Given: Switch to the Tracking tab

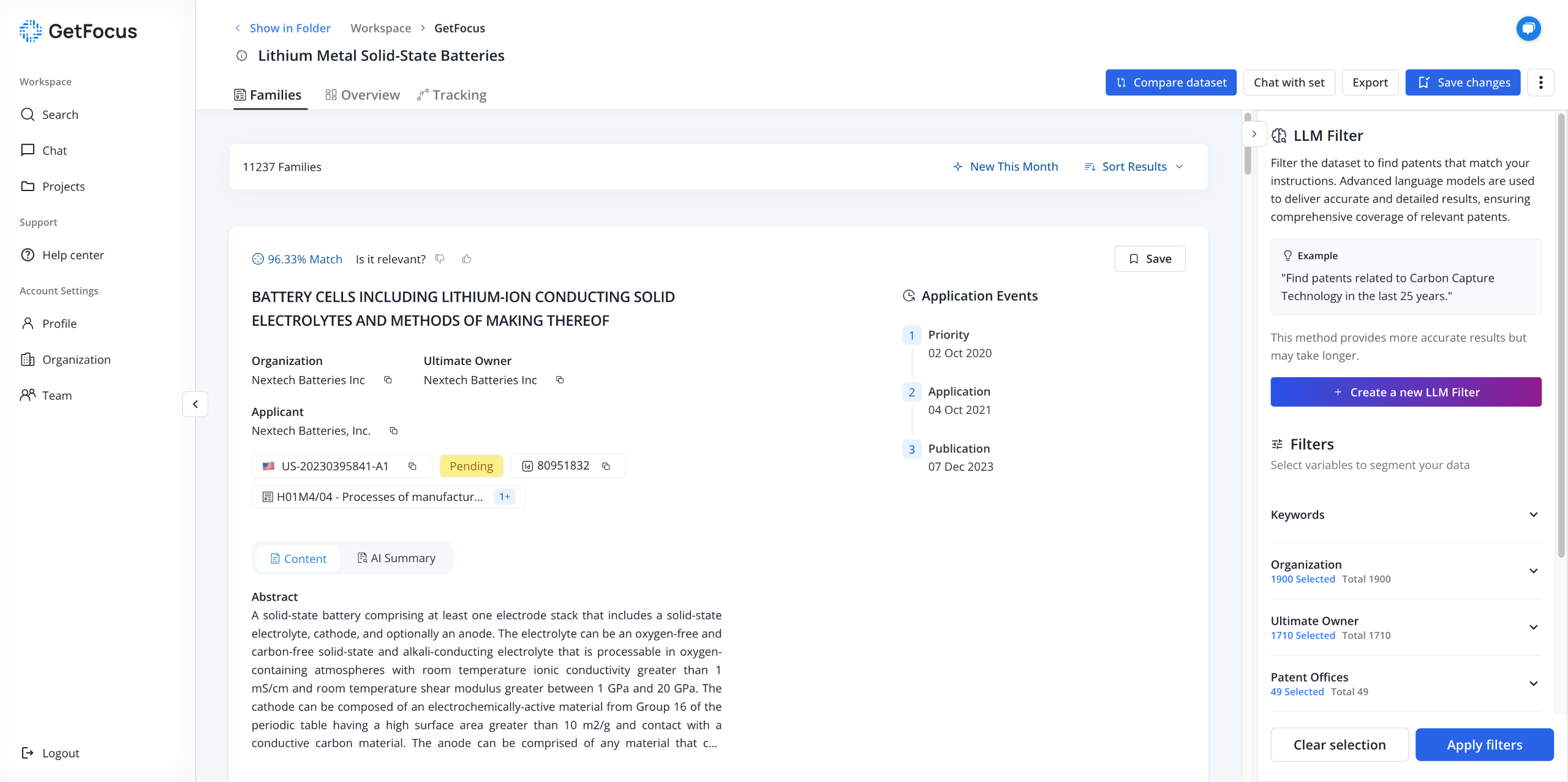Looking at the screenshot, I should click(x=452, y=95).
